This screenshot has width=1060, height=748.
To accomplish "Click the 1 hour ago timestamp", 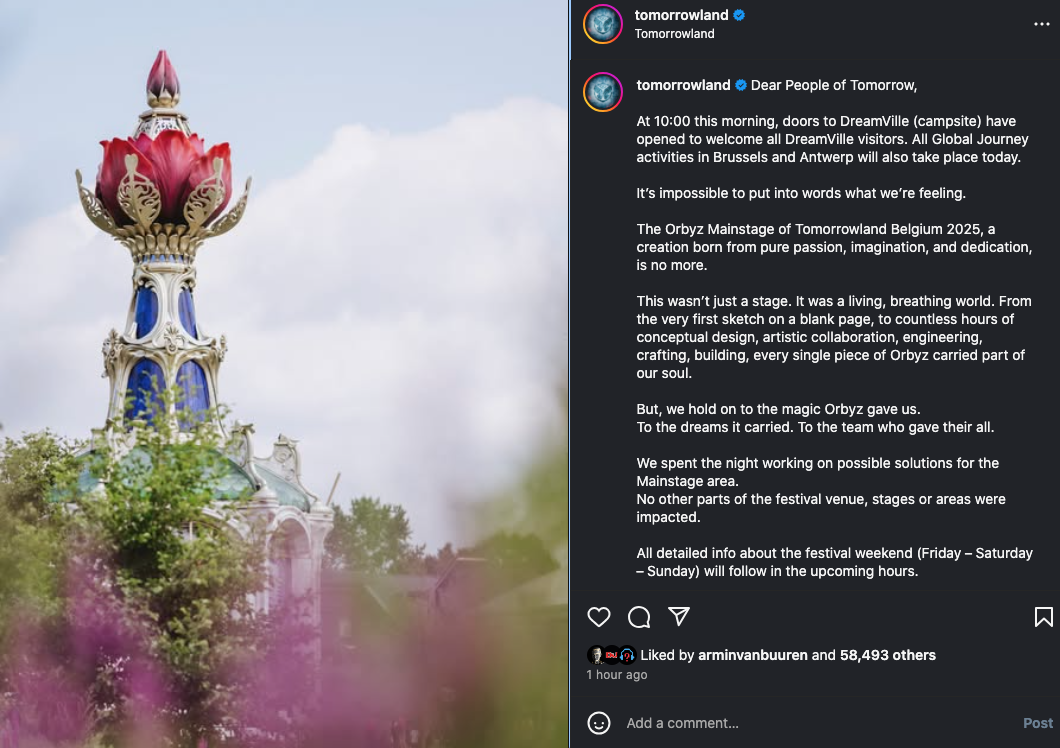I will point(617,675).
